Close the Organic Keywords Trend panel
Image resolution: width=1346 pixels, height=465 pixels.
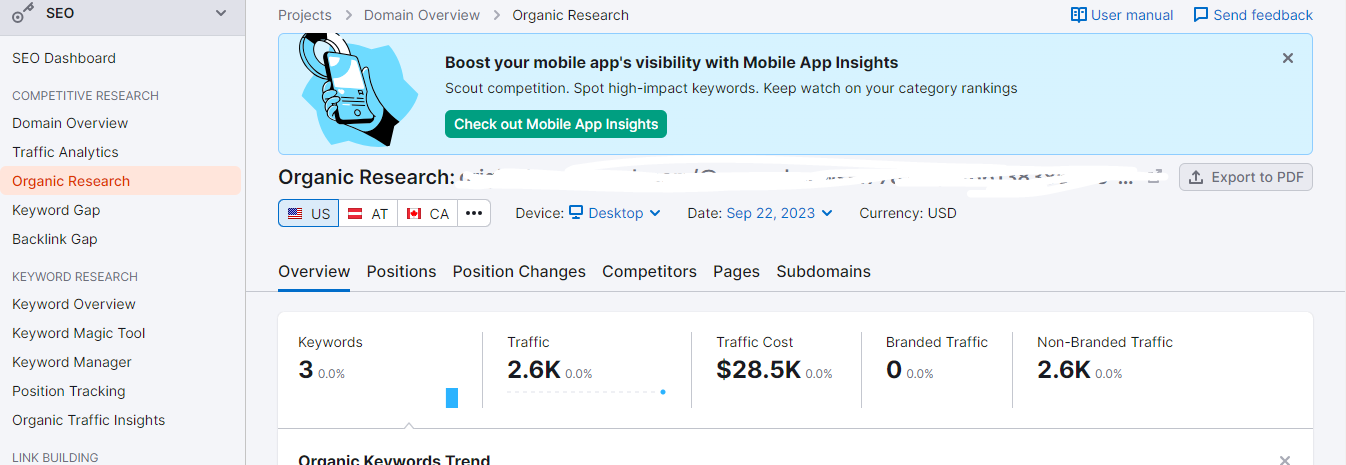(x=1285, y=460)
